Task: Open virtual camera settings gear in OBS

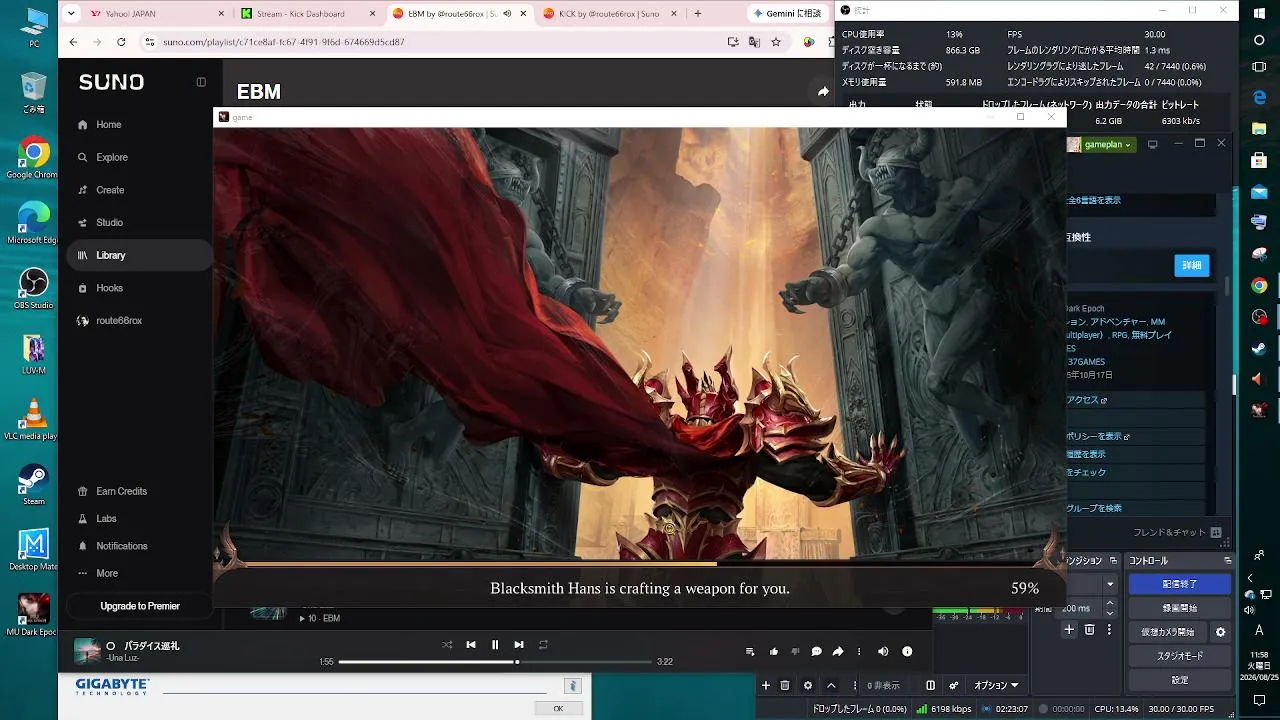Action: [x=1220, y=632]
